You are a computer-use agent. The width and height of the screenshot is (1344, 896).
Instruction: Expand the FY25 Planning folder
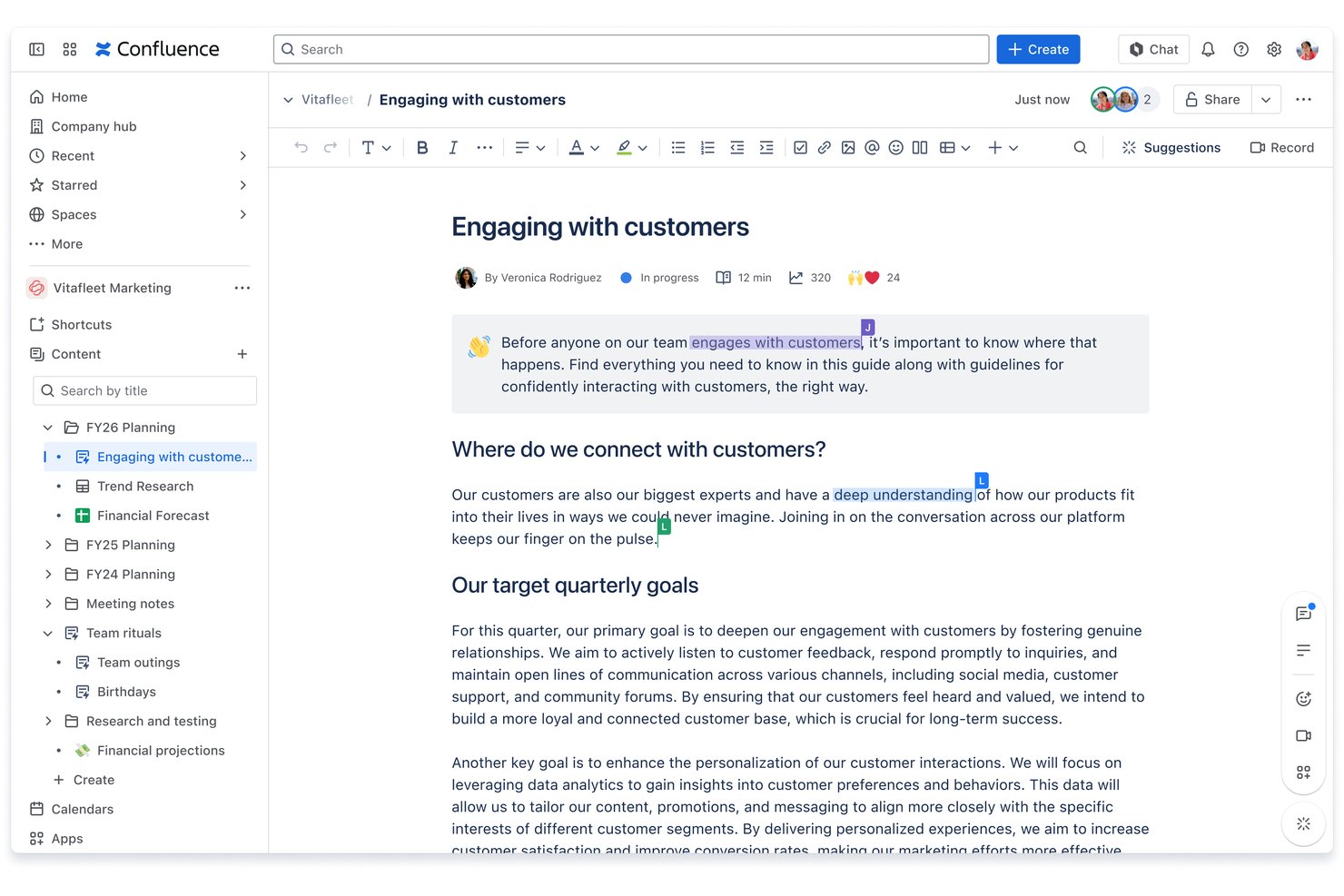(48, 545)
